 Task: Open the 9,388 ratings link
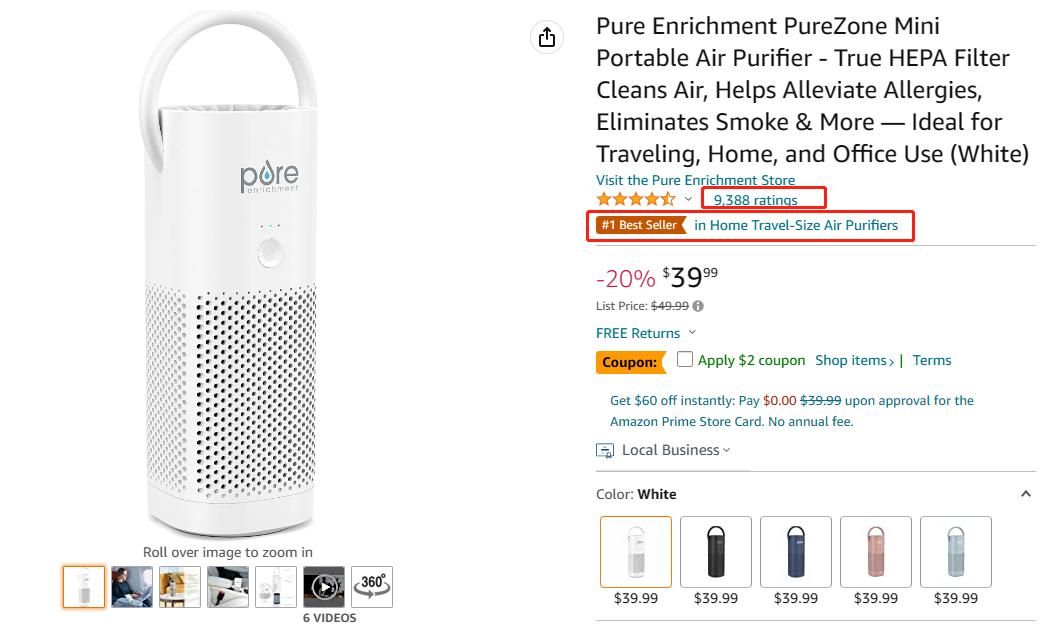[x=755, y=200]
